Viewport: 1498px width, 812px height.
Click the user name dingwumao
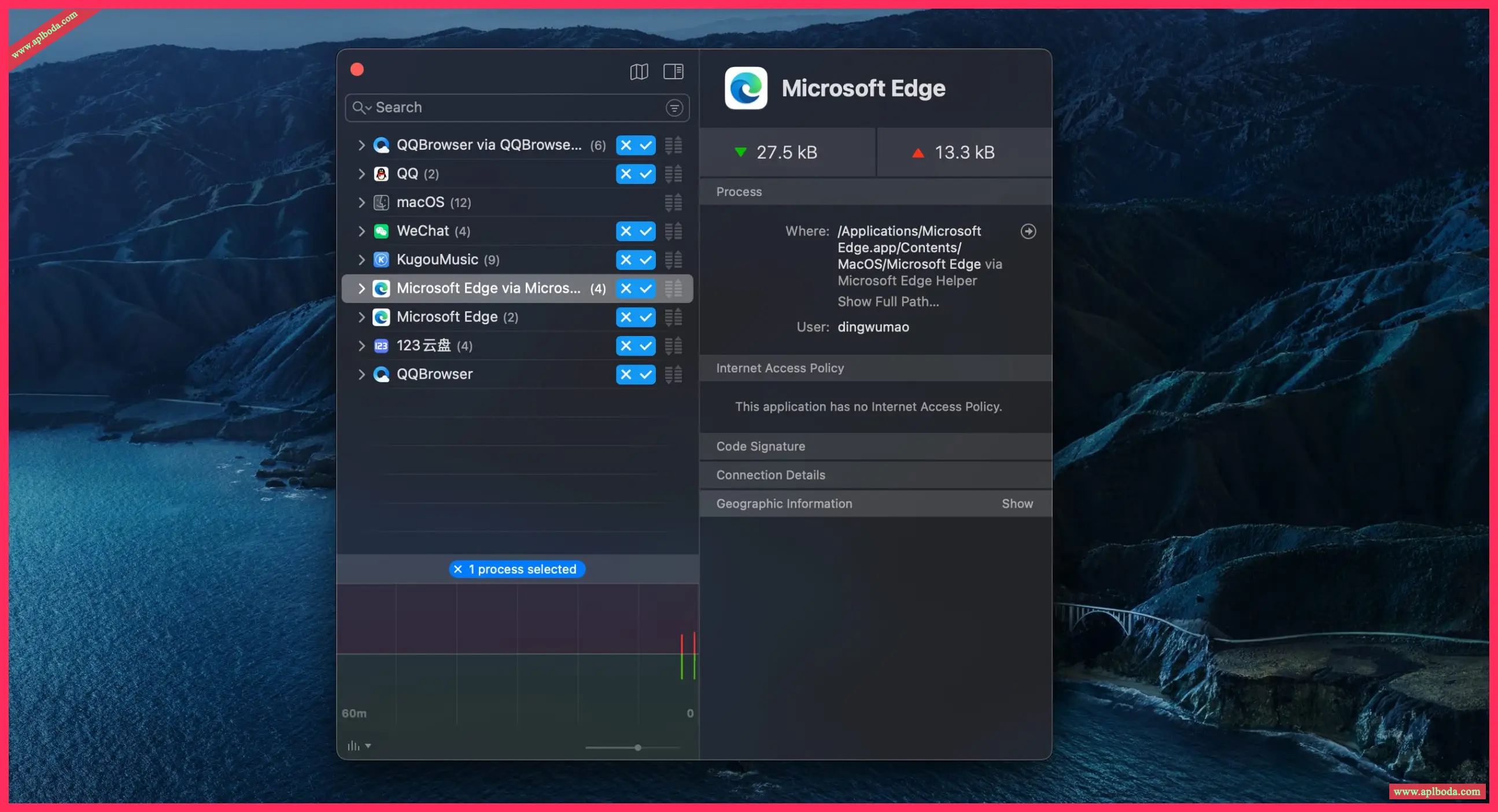873,327
